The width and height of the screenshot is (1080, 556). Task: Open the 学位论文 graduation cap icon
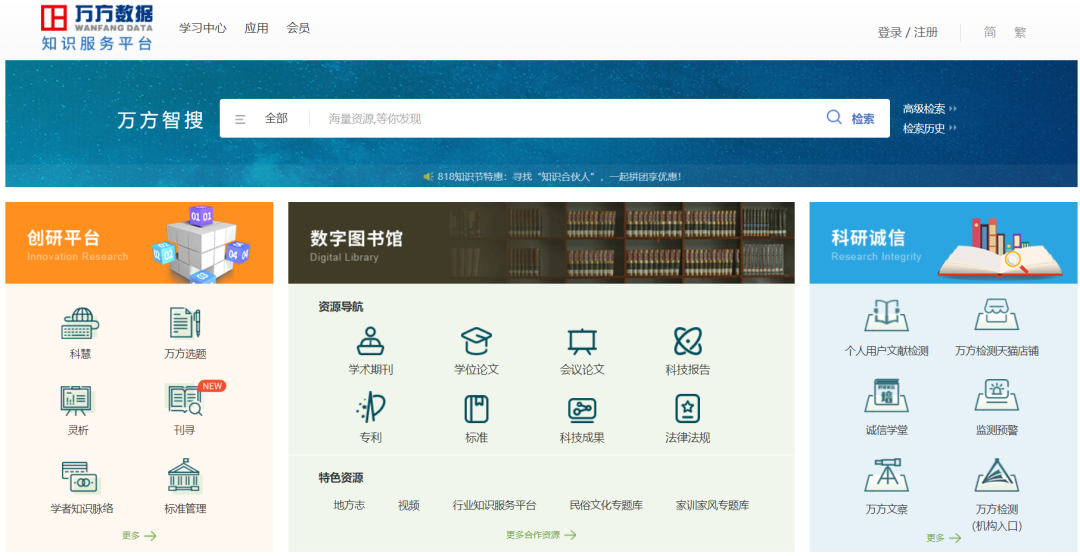click(x=476, y=341)
